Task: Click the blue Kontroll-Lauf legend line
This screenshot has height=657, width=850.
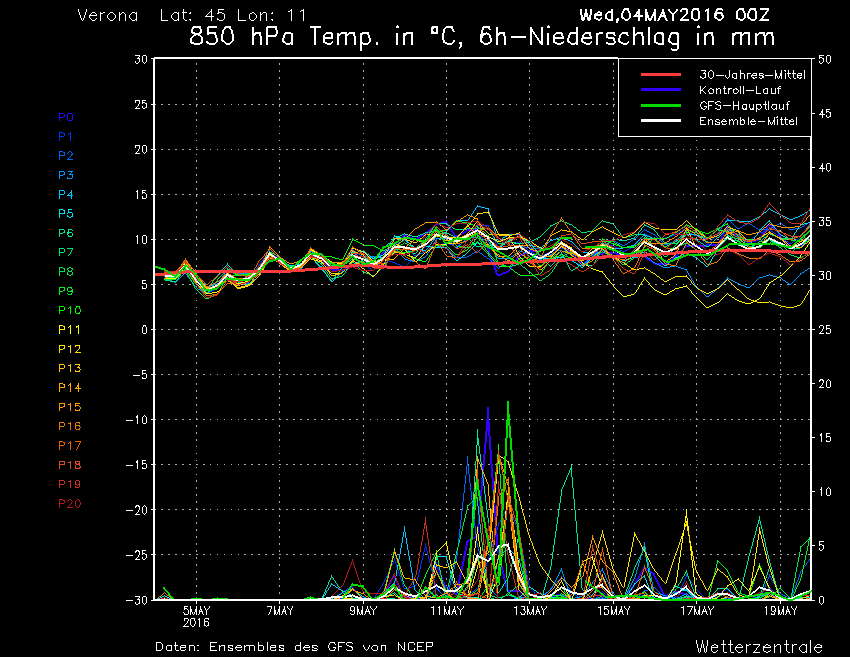Action: point(661,89)
